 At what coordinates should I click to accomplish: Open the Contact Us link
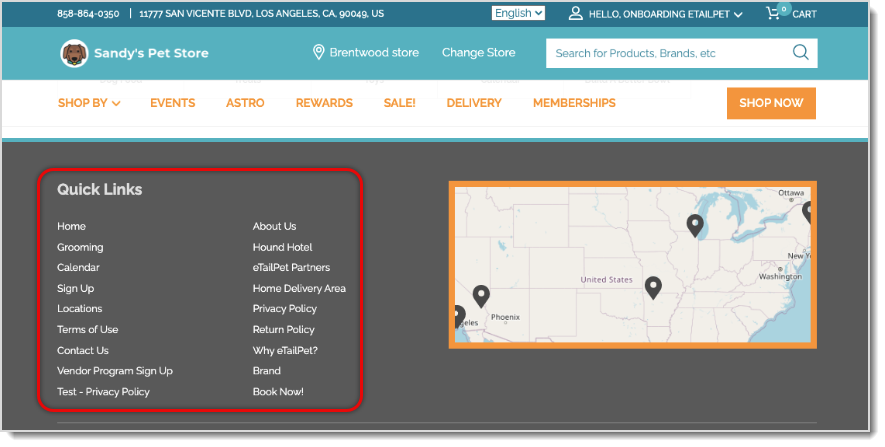(x=82, y=350)
